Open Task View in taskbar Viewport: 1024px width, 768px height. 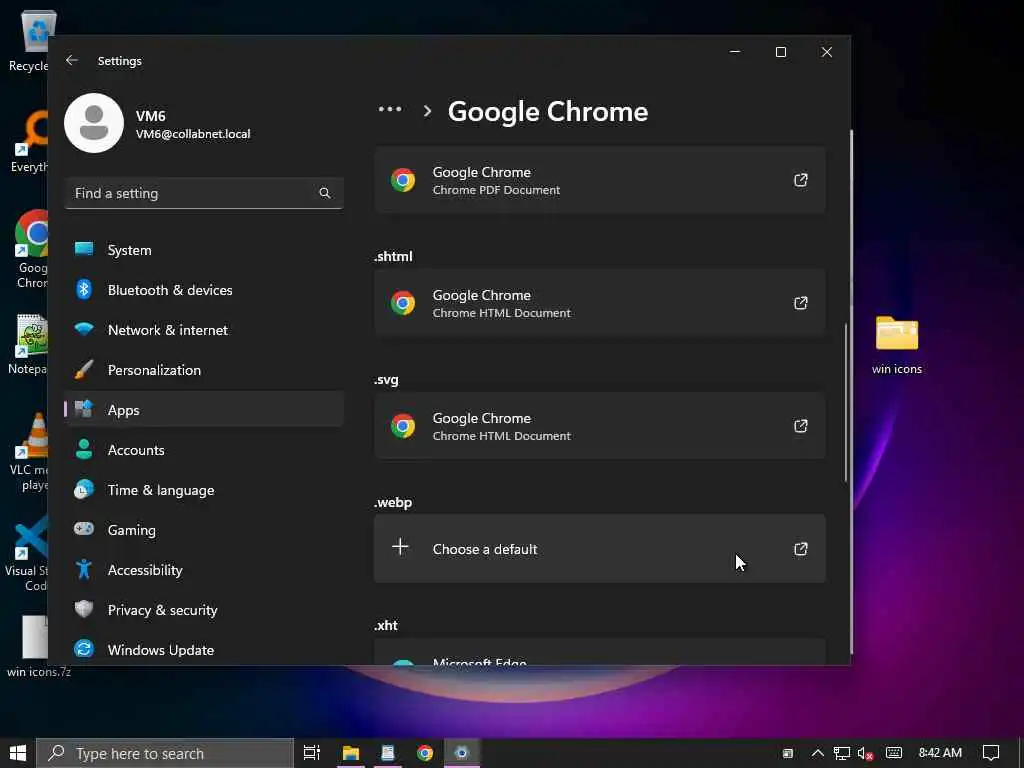312,753
